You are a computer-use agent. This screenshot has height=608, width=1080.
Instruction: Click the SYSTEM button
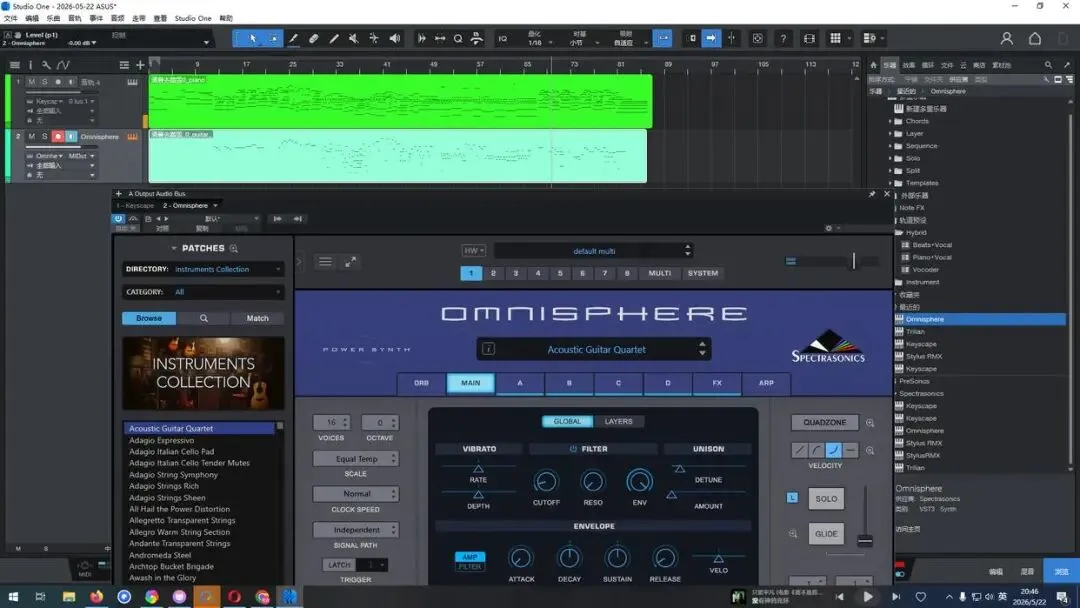pos(703,273)
